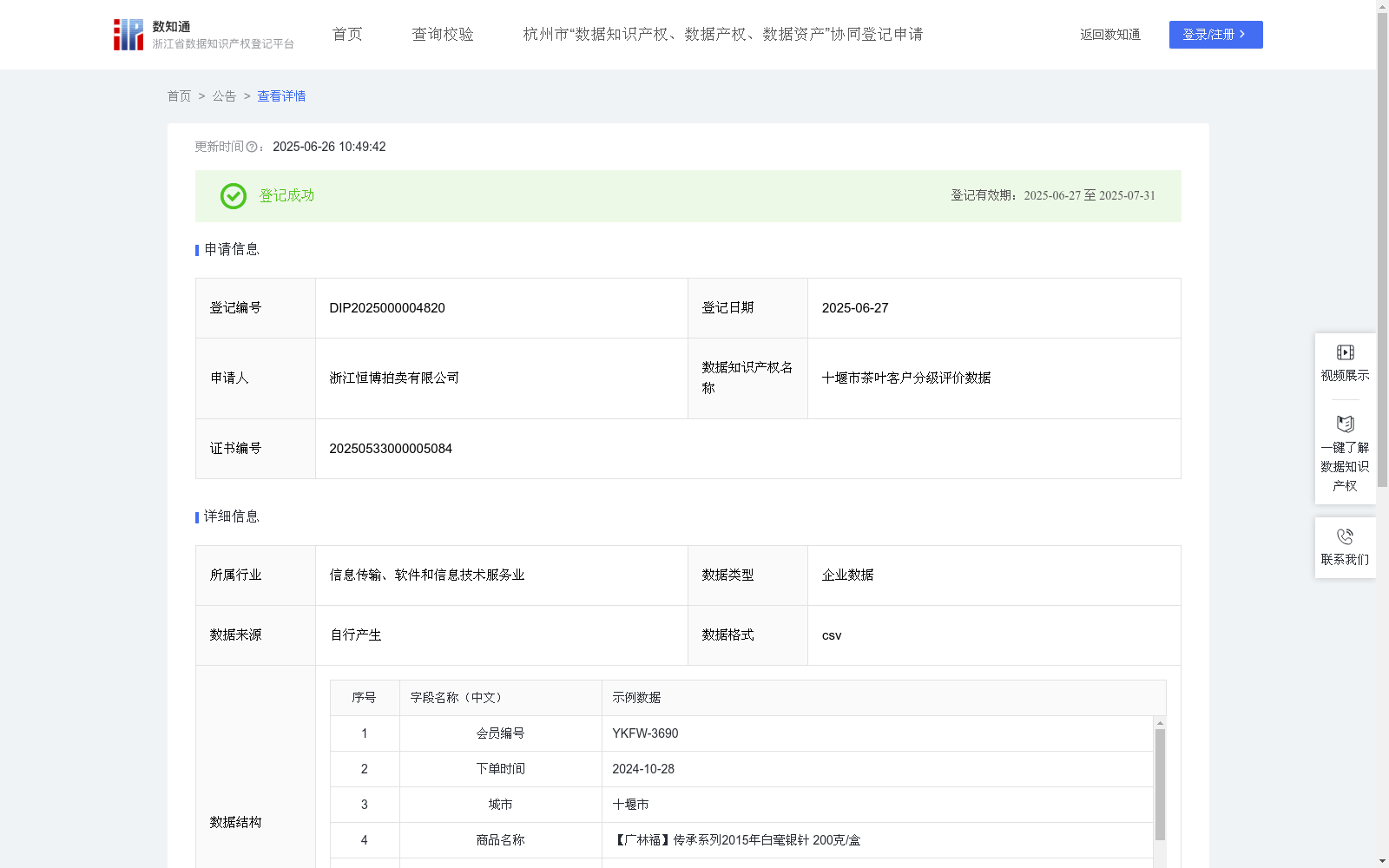The image size is (1389, 868).
Task: Click the 序号 column header
Action: pos(364,698)
